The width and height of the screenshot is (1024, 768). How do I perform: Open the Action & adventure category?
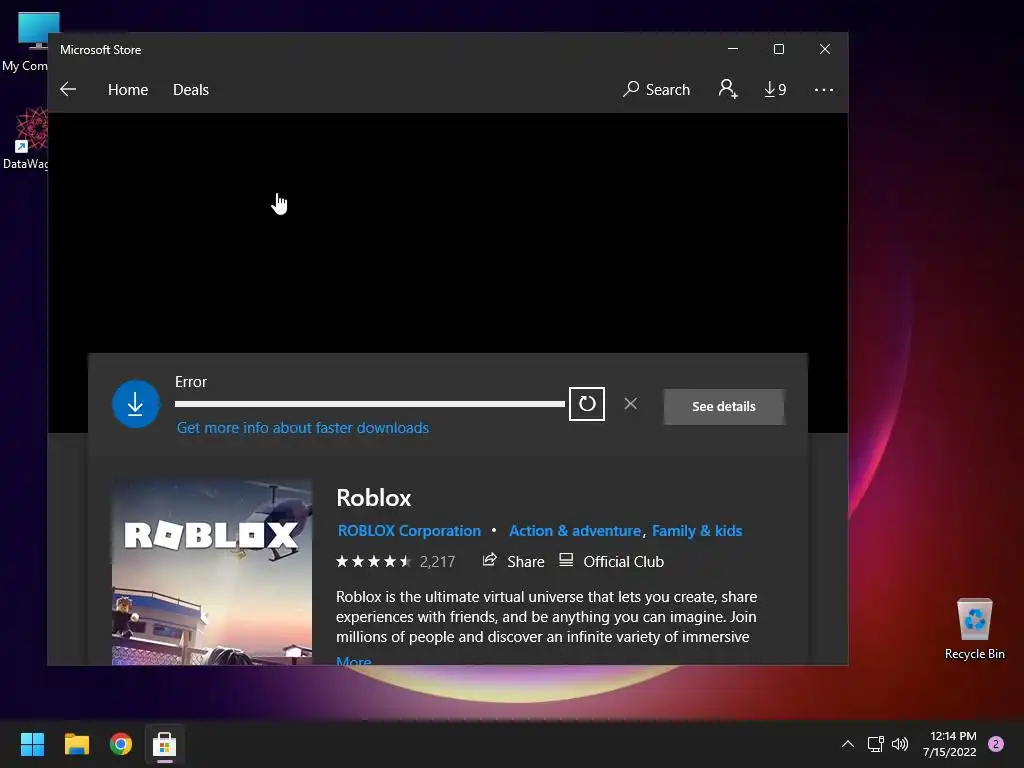(x=575, y=531)
